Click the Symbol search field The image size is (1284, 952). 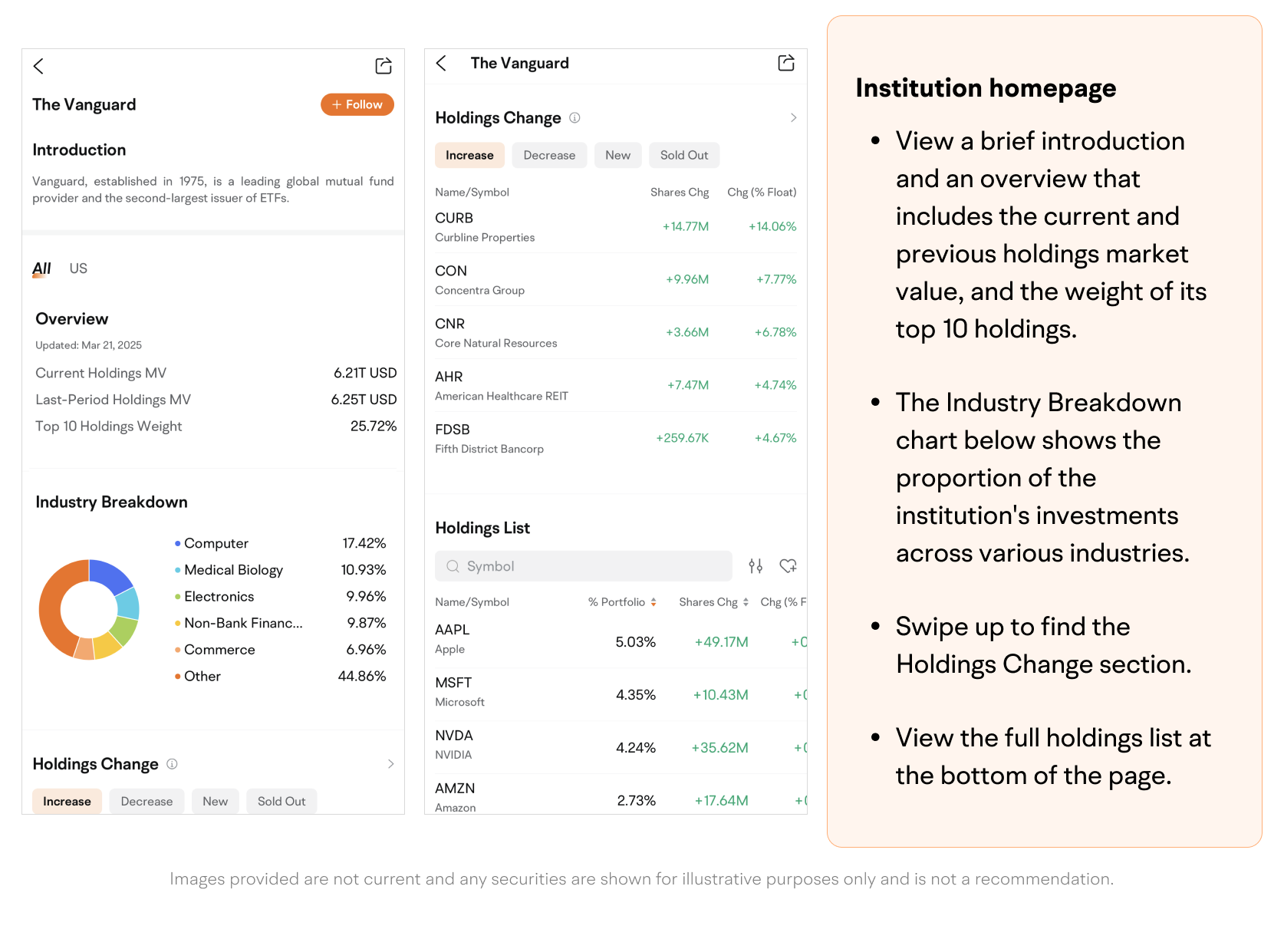583,566
